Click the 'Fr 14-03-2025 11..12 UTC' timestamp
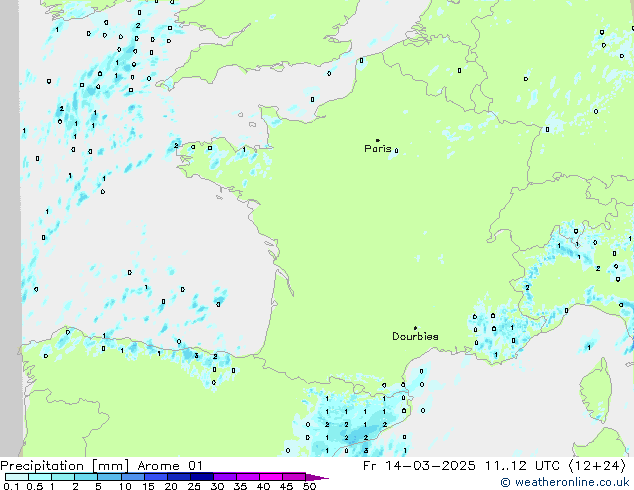The image size is (634, 490). coord(461,466)
